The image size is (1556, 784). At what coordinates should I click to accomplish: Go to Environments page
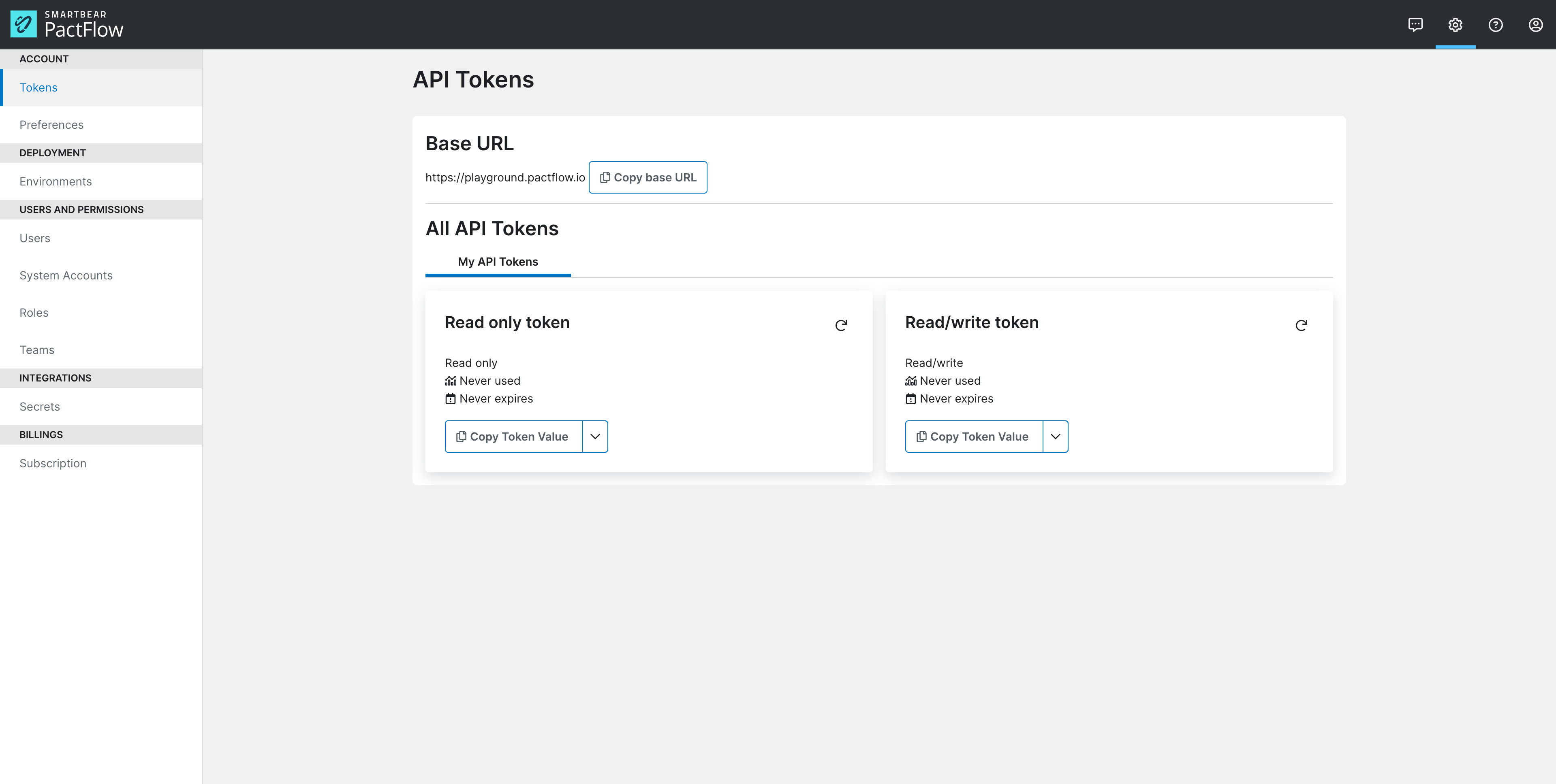pos(56,182)
